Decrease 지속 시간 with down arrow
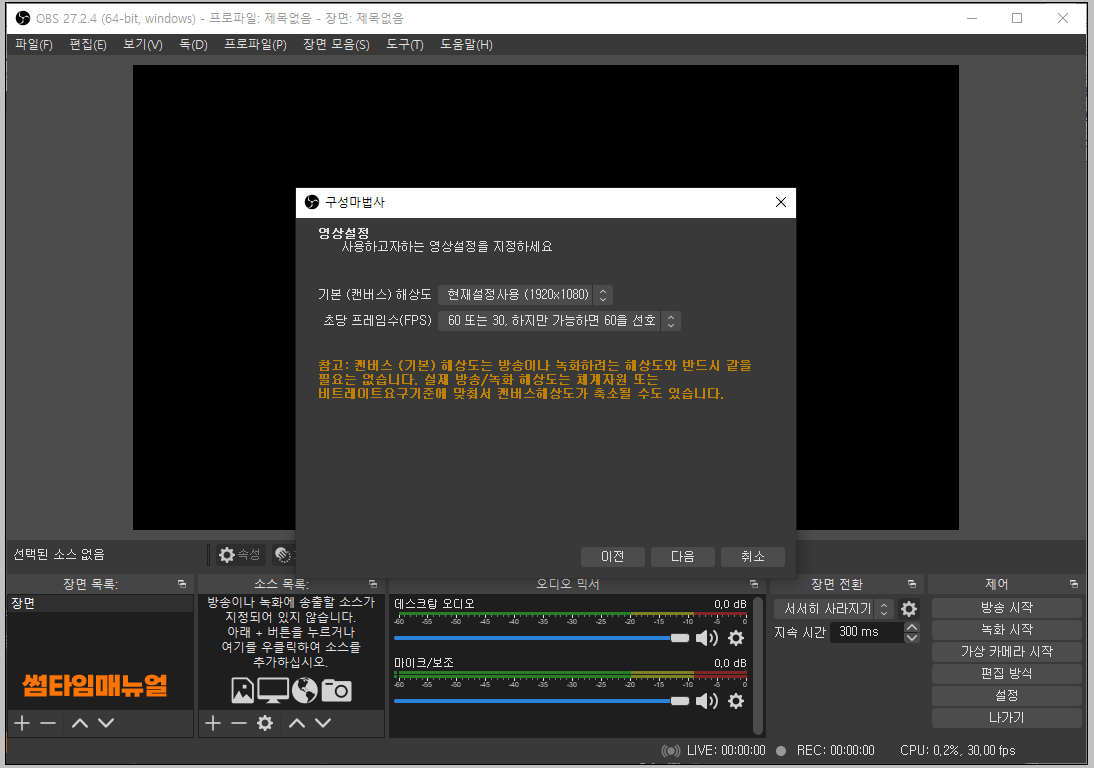This screenshot has width=1094, height=768. point(912,638)
